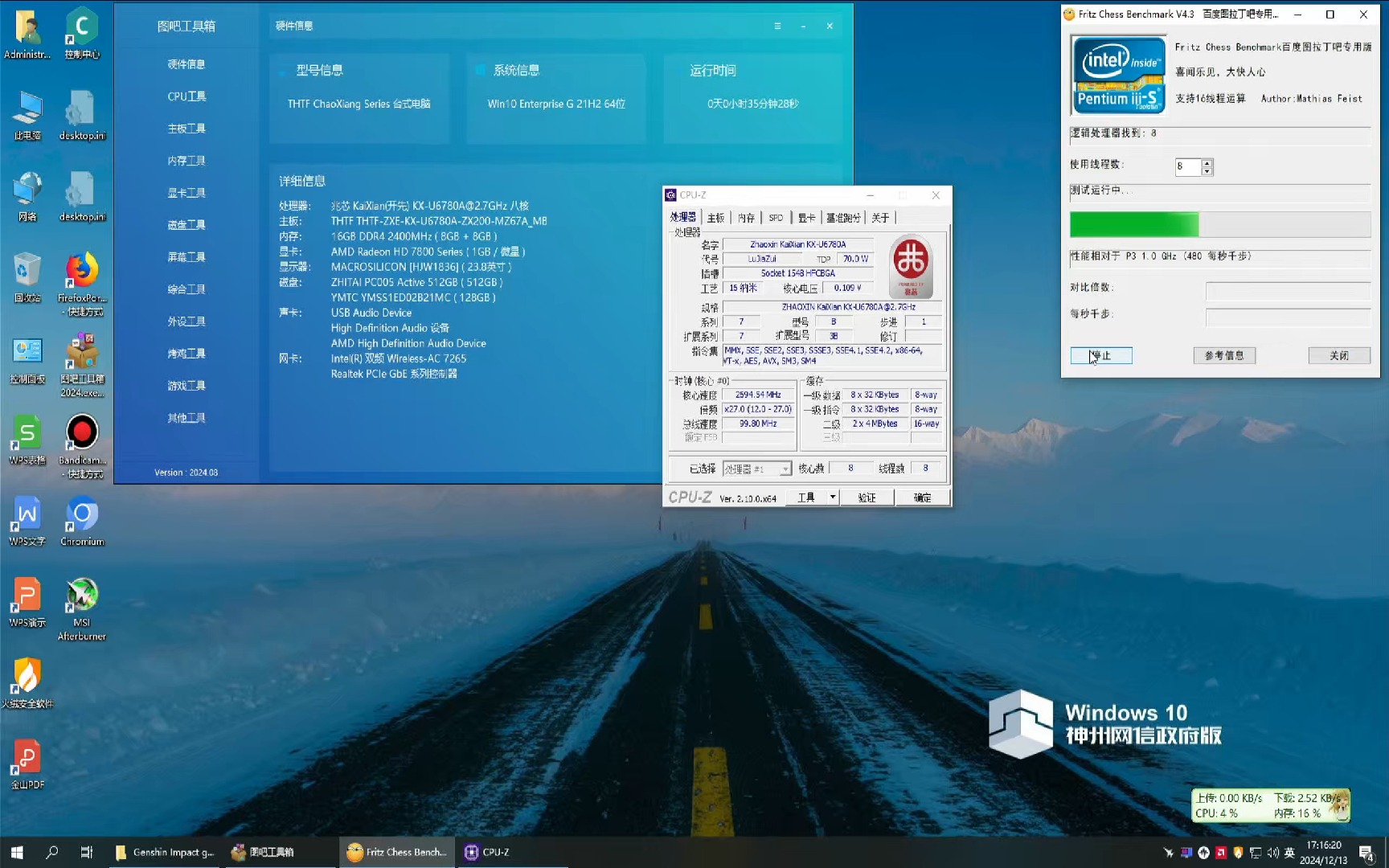Select the 网络 desktop icon
The image size is (1389, 868).
pyautogui.click(x=27, y=196)
